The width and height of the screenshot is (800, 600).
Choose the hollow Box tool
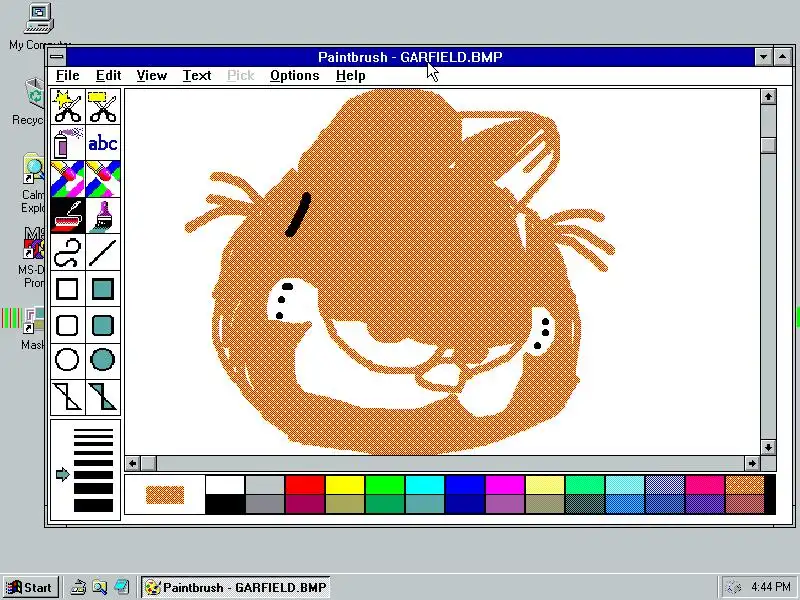point(68,289)
